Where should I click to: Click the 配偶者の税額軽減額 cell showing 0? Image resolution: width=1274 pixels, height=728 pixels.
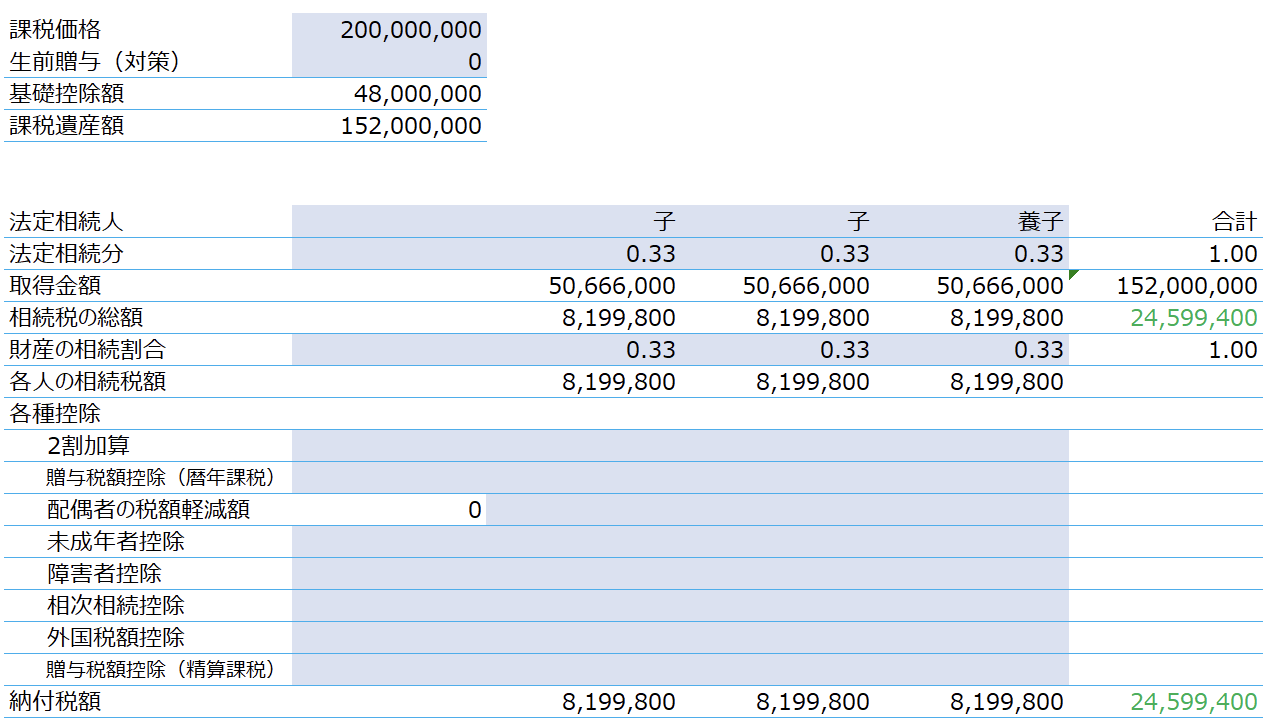click(x=389, y=510)
